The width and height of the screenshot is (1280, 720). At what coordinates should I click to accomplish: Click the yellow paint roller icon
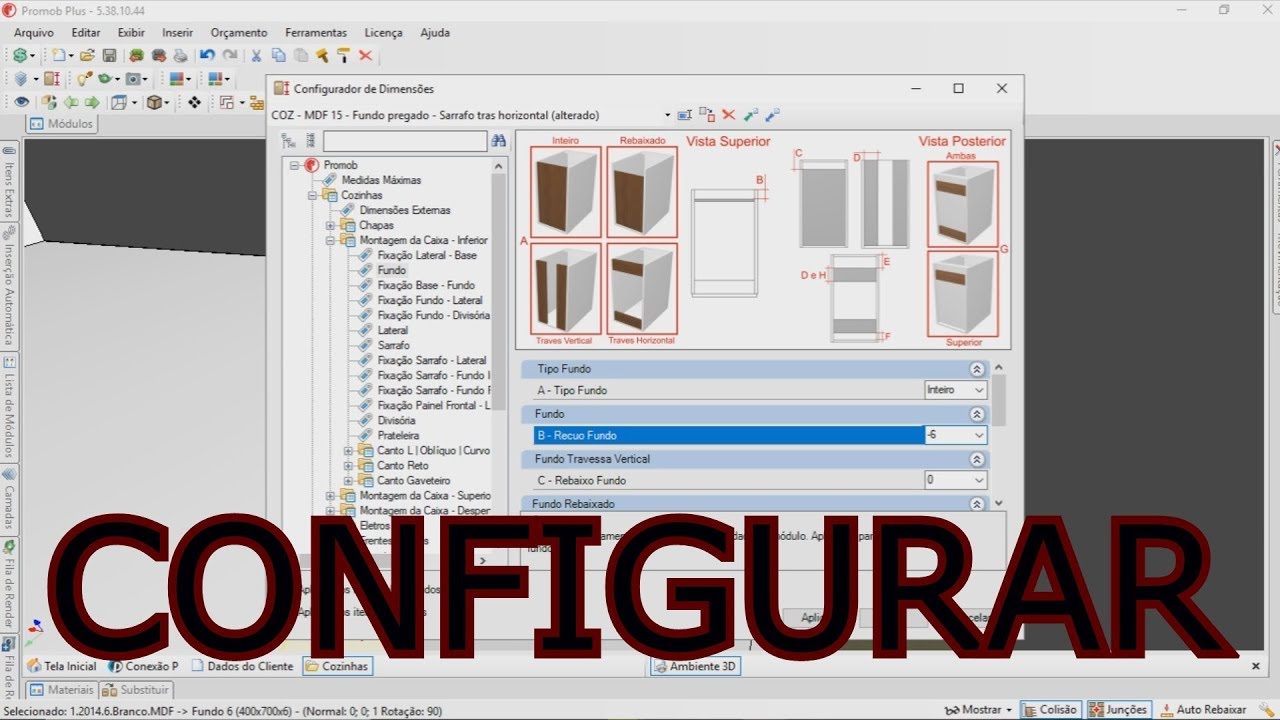[x=343, y=56]
